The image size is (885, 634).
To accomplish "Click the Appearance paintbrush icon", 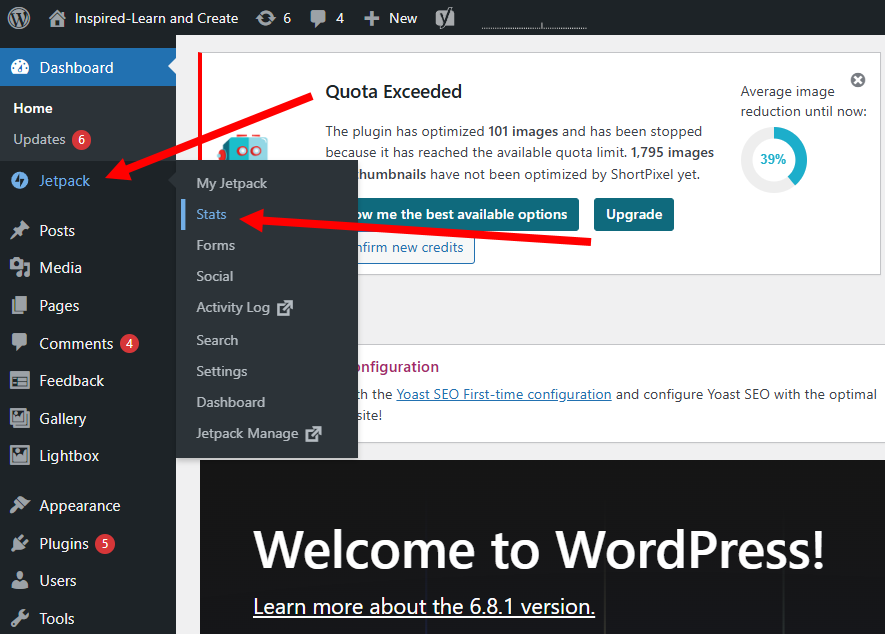I will coord(20,505).
